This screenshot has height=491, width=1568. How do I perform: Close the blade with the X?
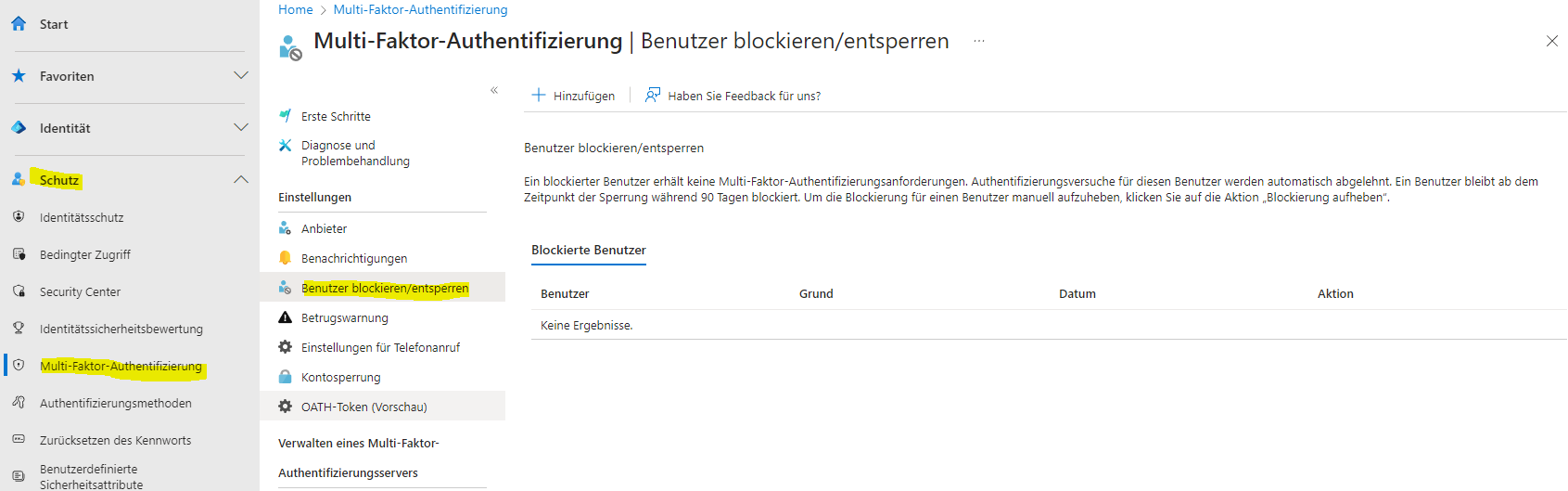pyautogui.click(x=1552, y=41)
